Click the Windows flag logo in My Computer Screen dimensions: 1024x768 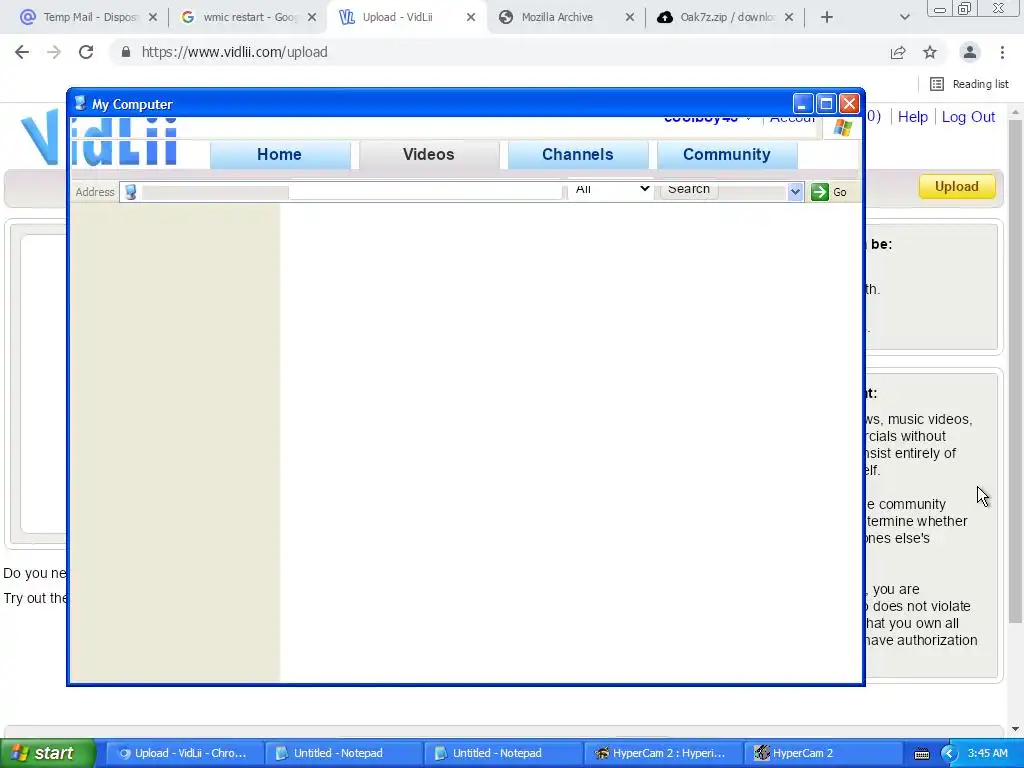point(842,127)
